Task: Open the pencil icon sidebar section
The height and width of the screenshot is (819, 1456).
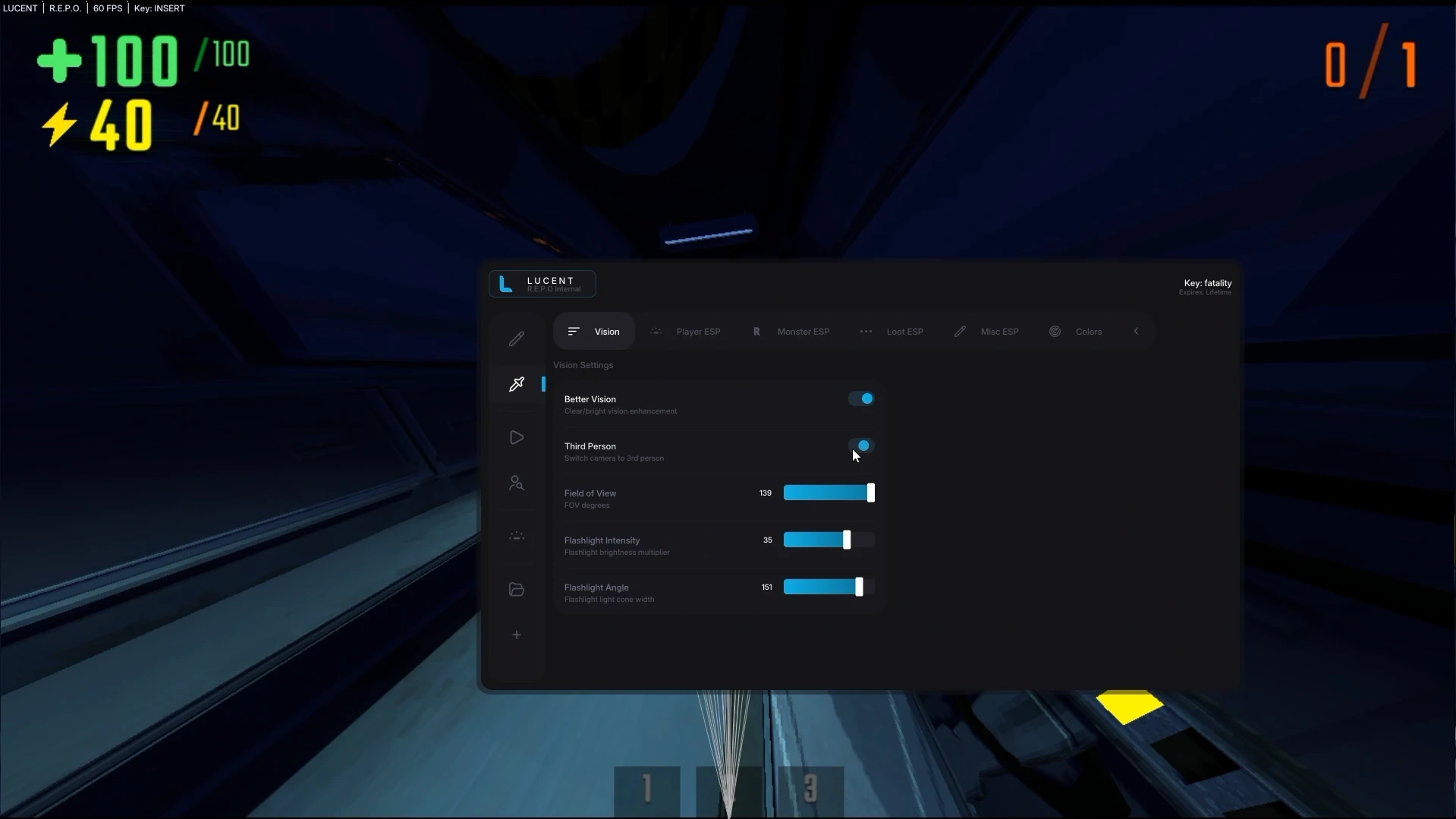Action: click(x=517, y=339)
